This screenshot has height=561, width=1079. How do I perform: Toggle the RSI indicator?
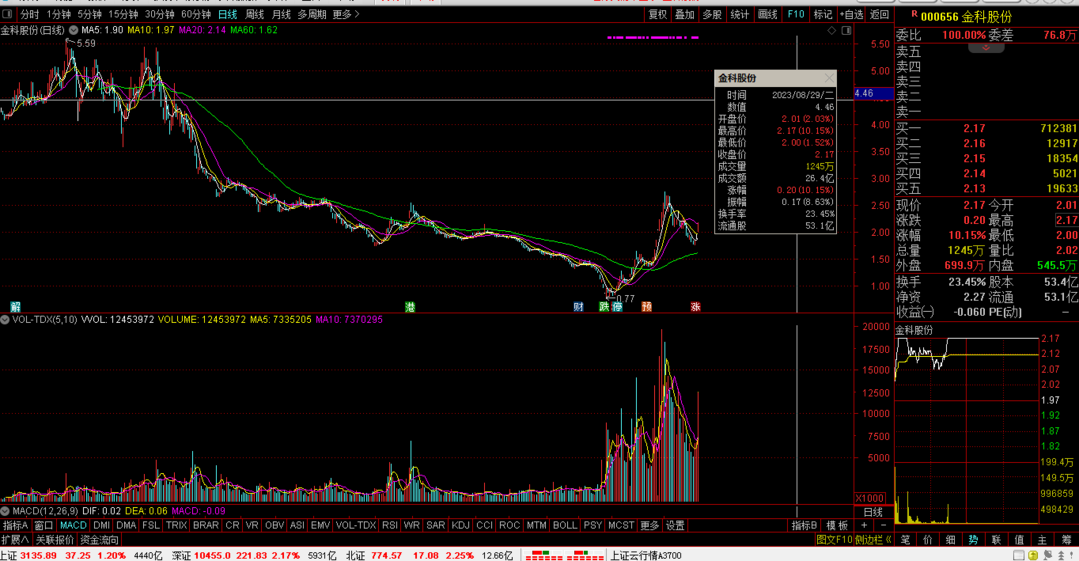[389, 525]
